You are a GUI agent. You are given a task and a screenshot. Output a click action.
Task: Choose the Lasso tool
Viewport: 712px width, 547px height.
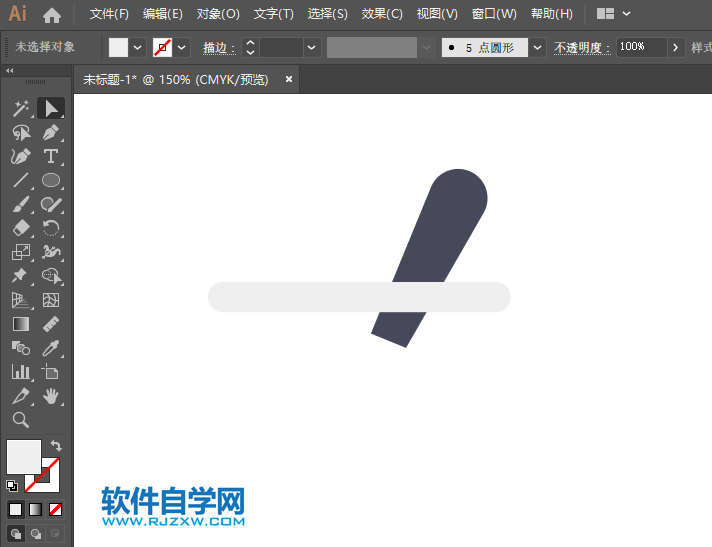21,133
